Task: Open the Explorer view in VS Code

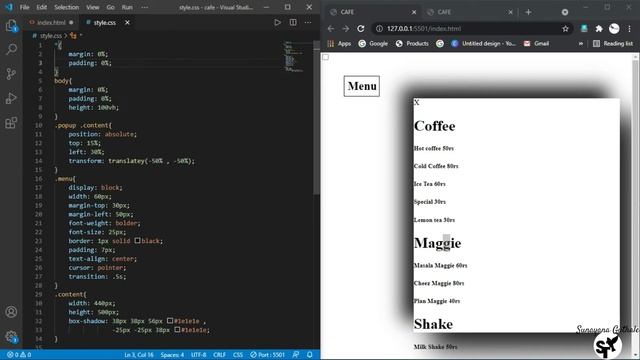Action: (11, 26)
